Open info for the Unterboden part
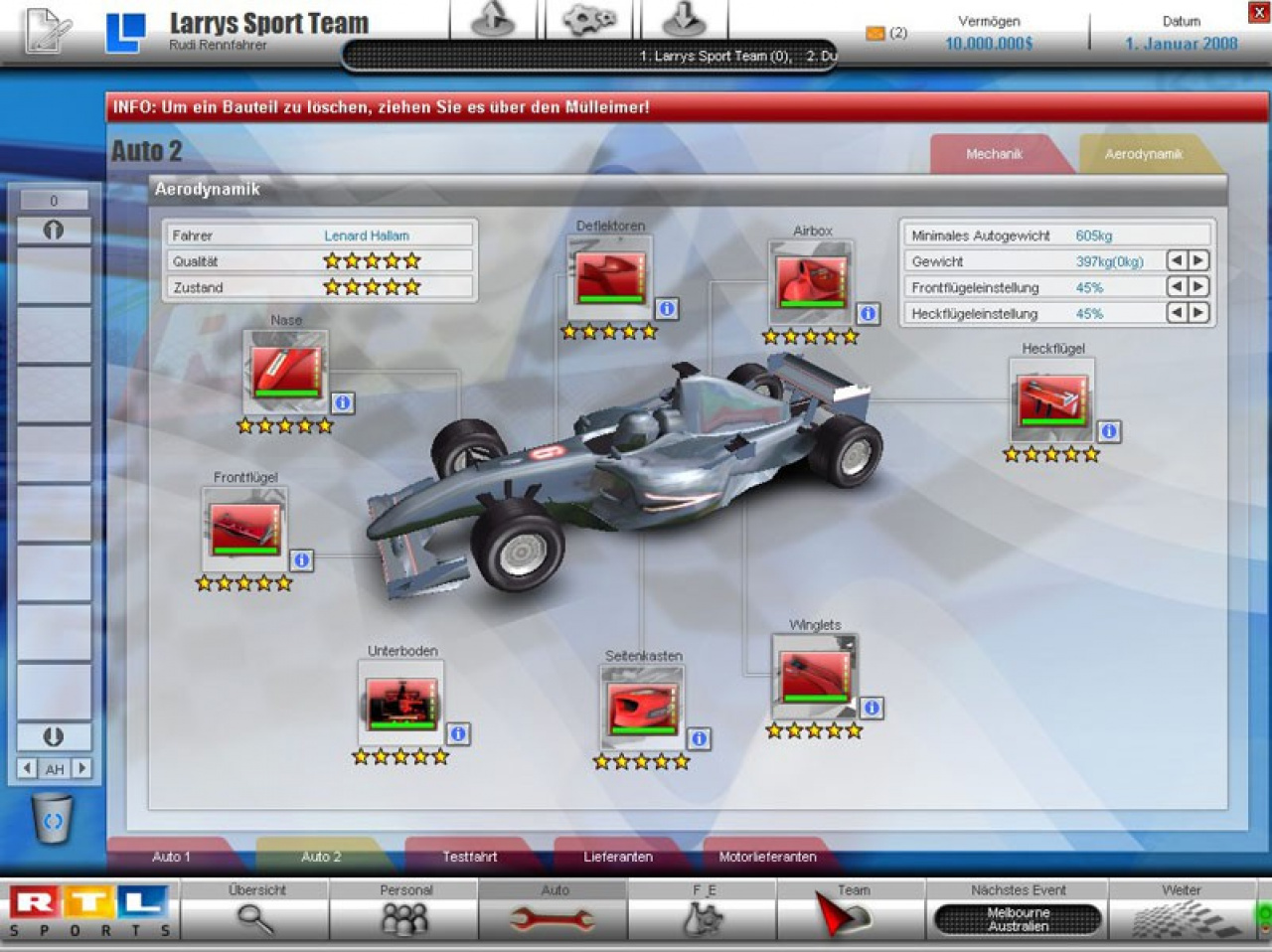The height and width of the screenshot is (952, 1272). coord(458,733)
